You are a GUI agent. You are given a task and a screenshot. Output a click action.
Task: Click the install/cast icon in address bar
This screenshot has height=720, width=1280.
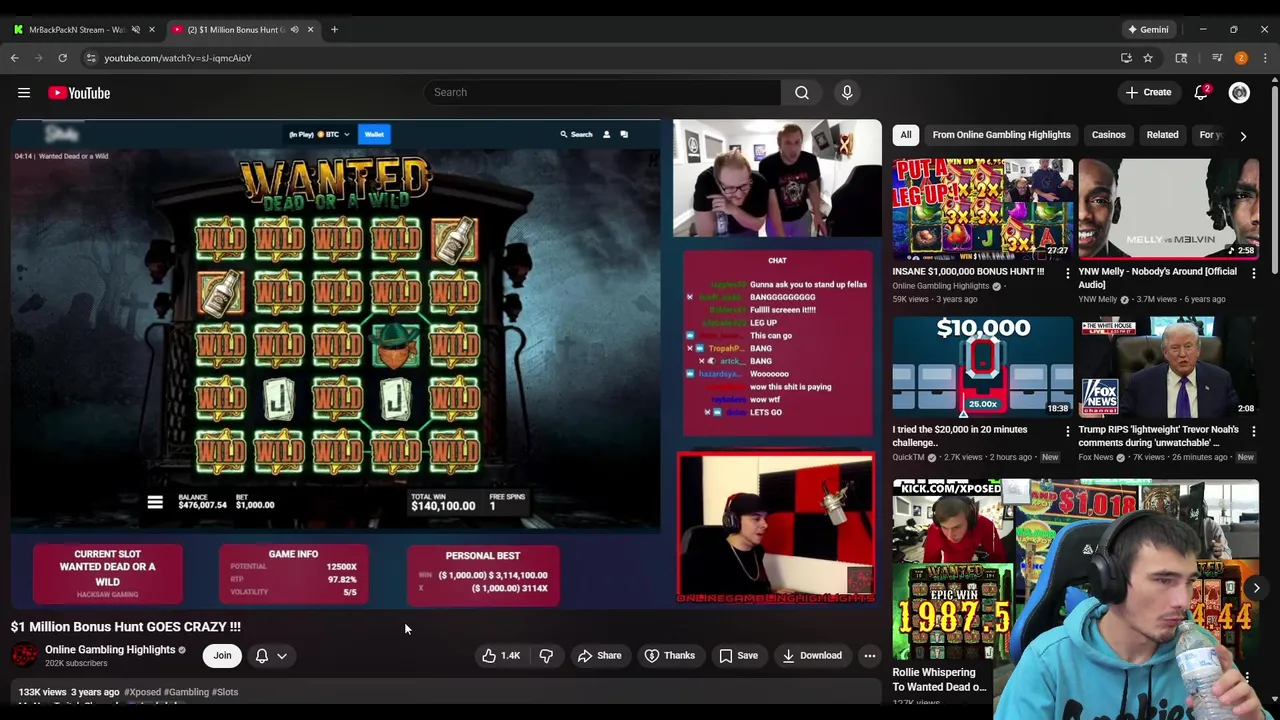pos(1126,58)
